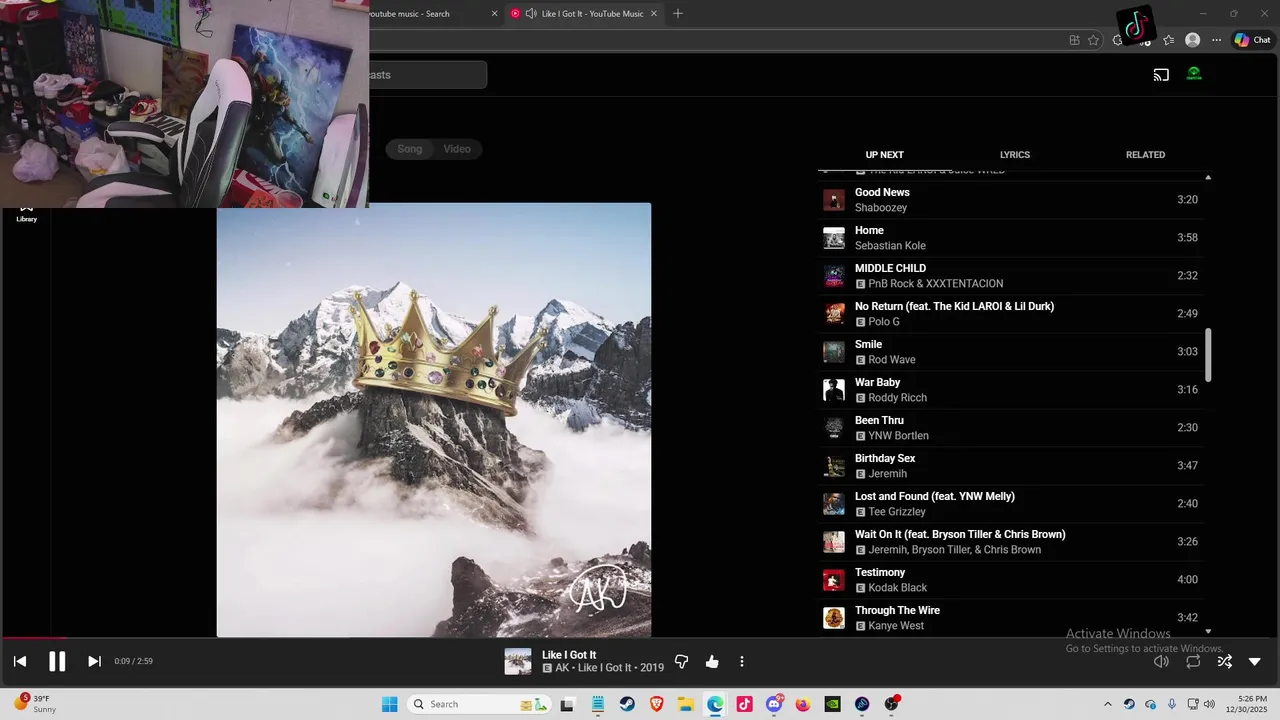
Task: Click the now-playing thumbnail in player bar
Action: tap(518, 661)
